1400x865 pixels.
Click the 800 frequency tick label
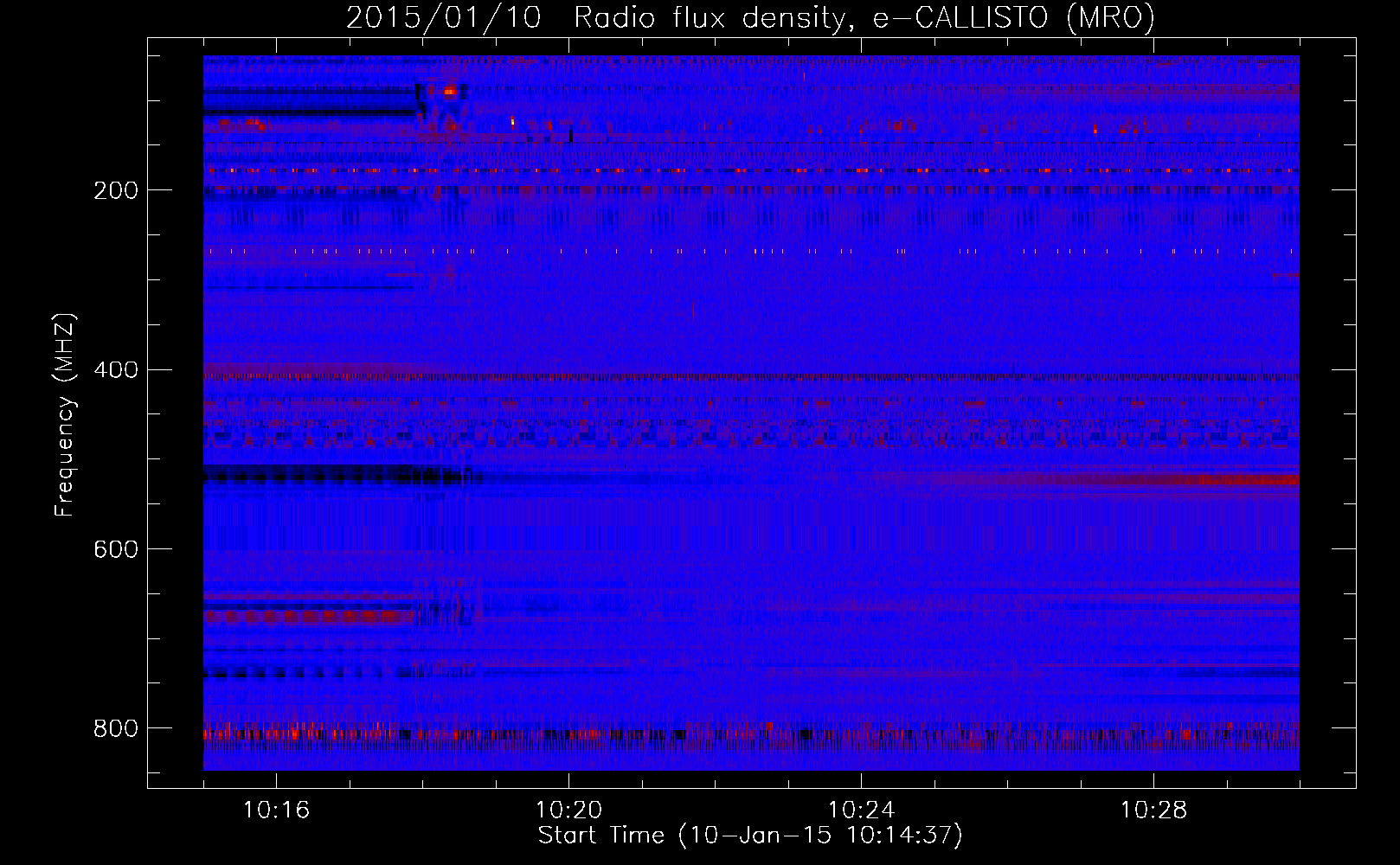pos(115,729)
